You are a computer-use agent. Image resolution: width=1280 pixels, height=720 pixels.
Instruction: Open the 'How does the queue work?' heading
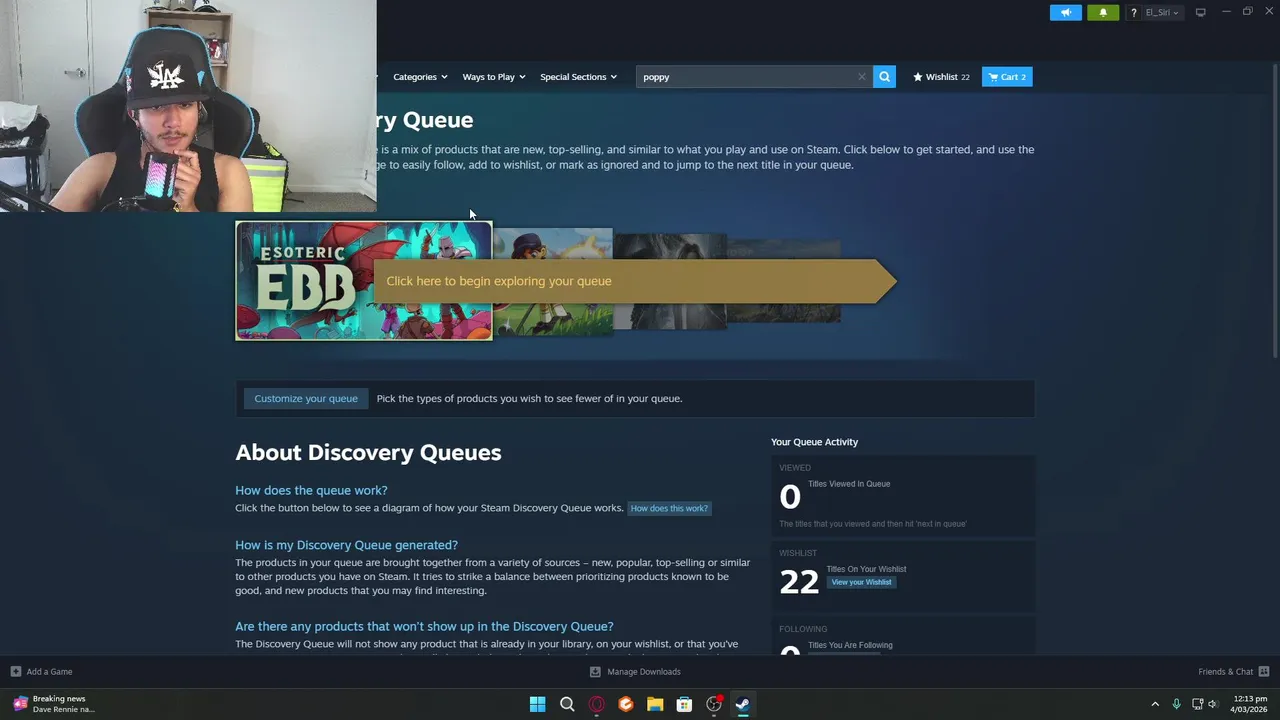[311, 490]
